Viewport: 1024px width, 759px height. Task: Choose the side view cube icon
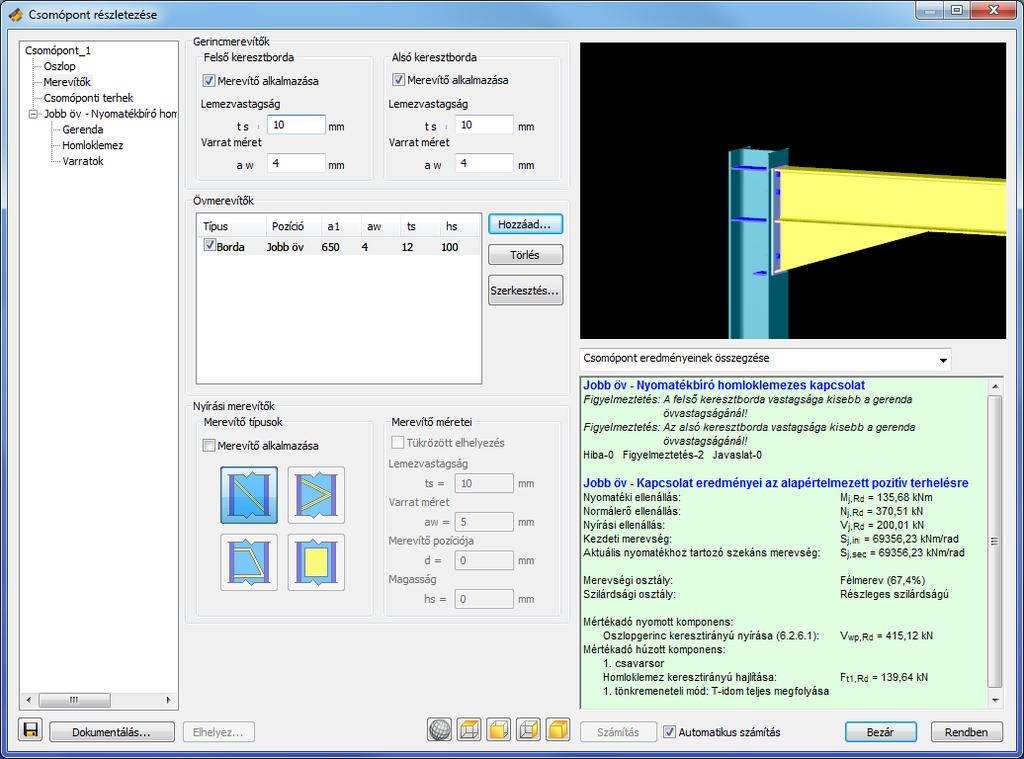tap(528, 730)
